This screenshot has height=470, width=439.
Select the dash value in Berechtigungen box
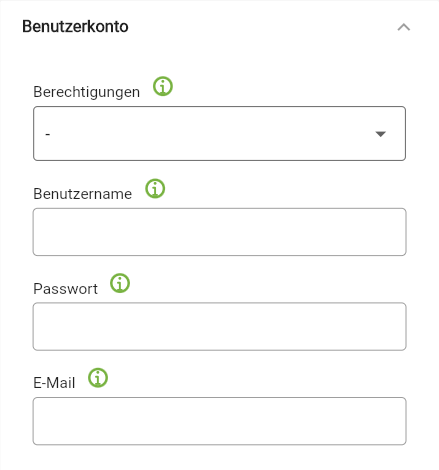pyautogui.click(x=48, y=134)
